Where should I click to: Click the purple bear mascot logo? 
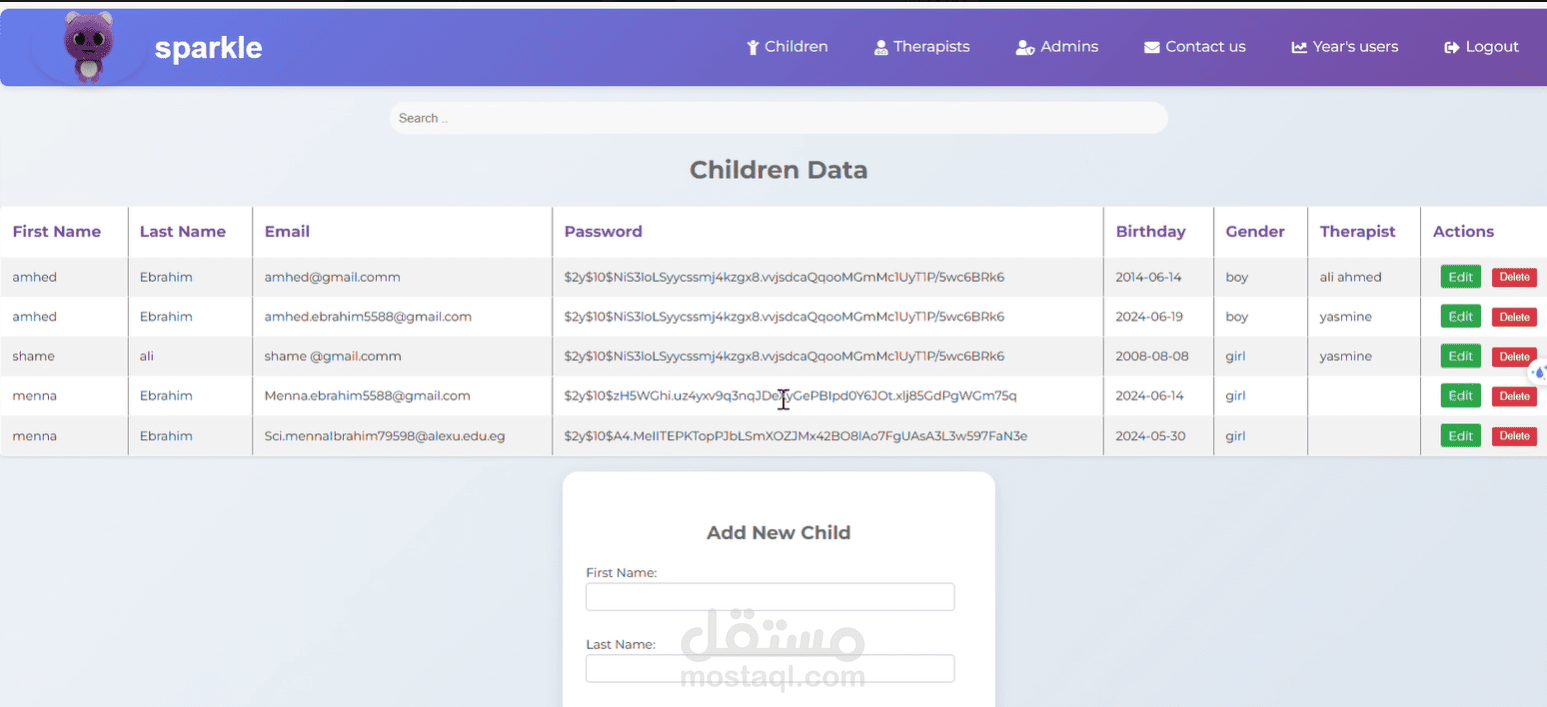point(89,47)
